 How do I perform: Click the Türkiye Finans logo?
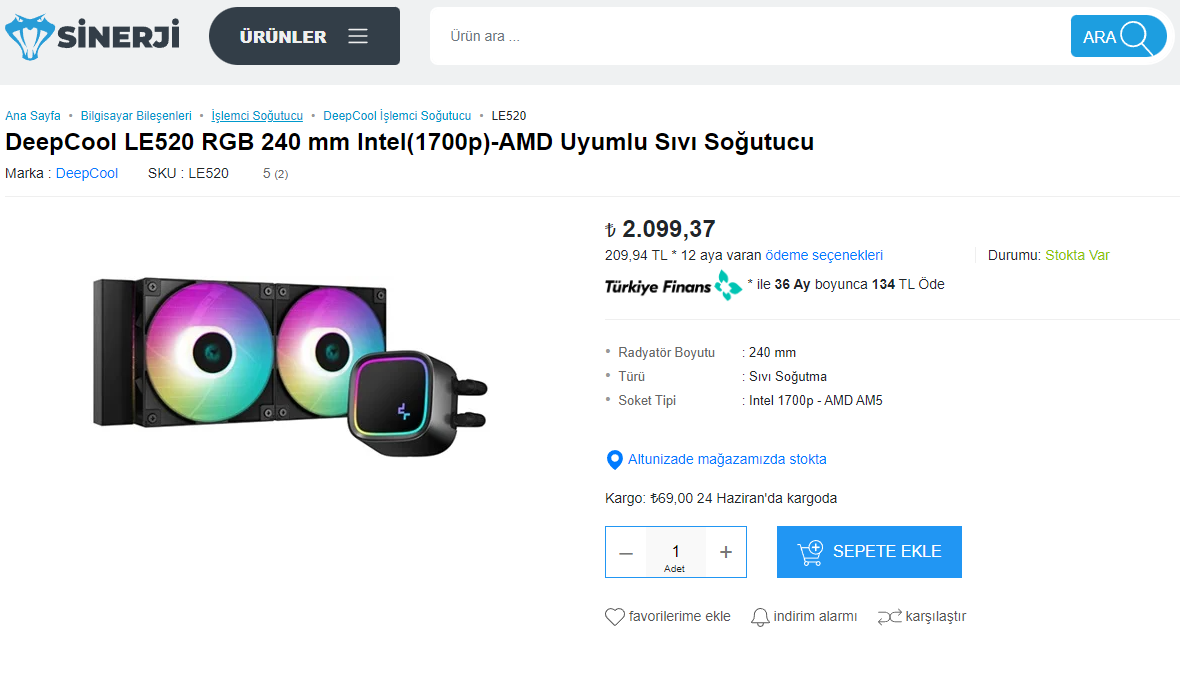click(x=673, y=285)
